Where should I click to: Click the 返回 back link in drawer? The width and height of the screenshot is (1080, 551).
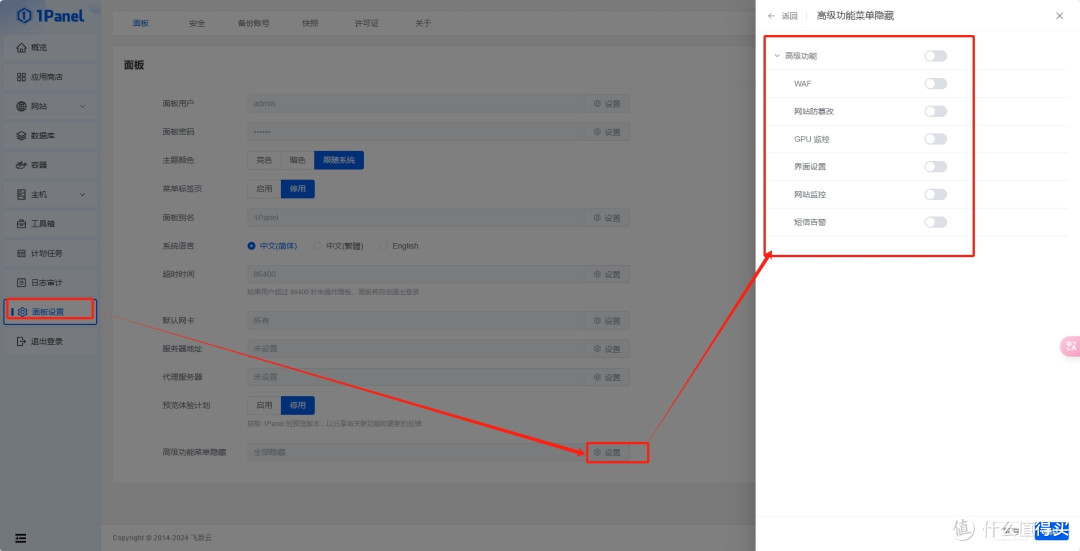click(x=783, y=16)
